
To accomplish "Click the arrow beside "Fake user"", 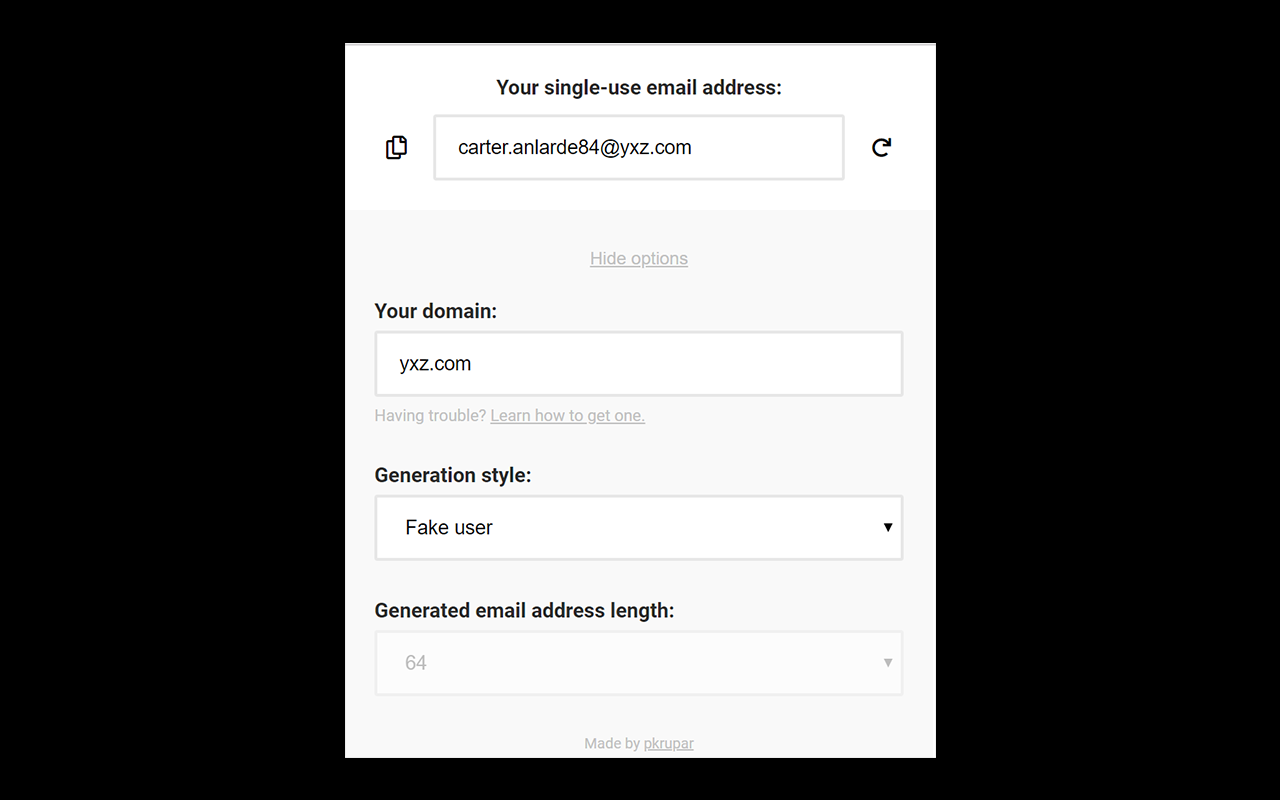I will tap(887, 527).
